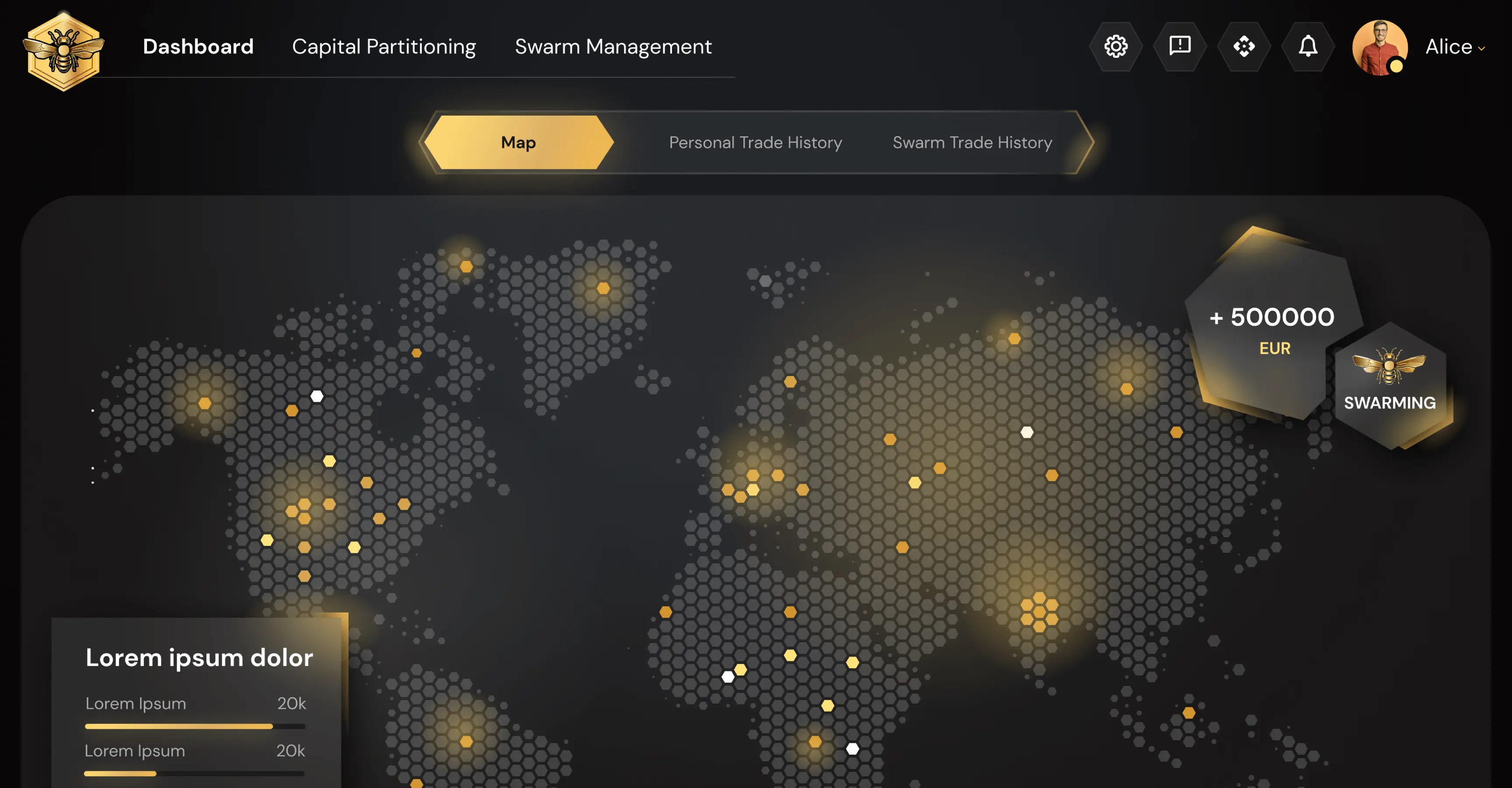Open Swarm Management section
Screen dimensions: 1512x788
tap(613, 46)
